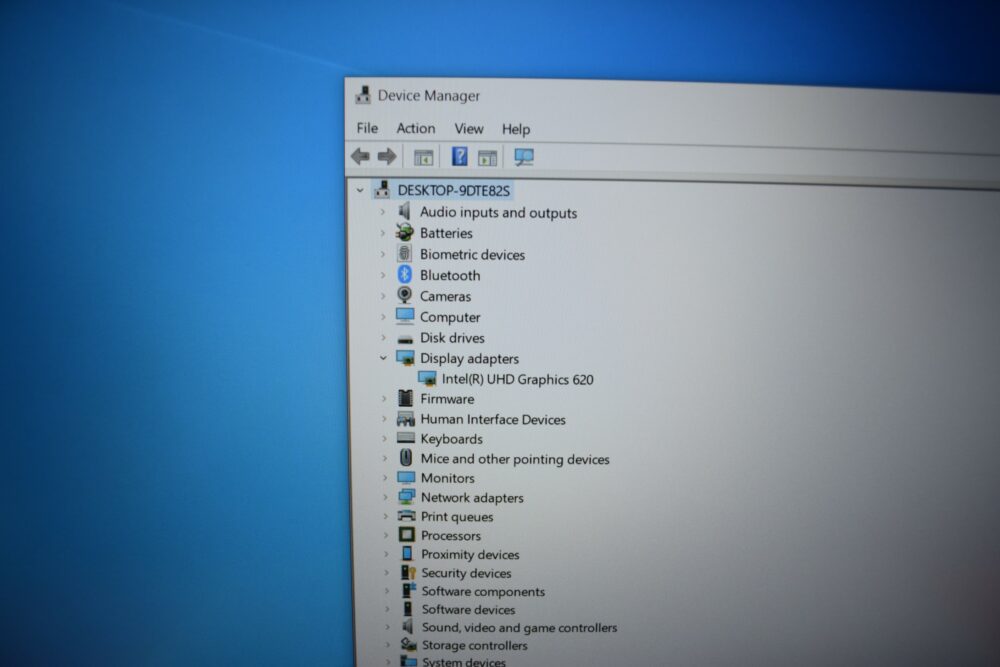Click the Forward arrow toolbar icon
Image resolution: width=1000 pixels, height=667 pixels.
point(387,156)
